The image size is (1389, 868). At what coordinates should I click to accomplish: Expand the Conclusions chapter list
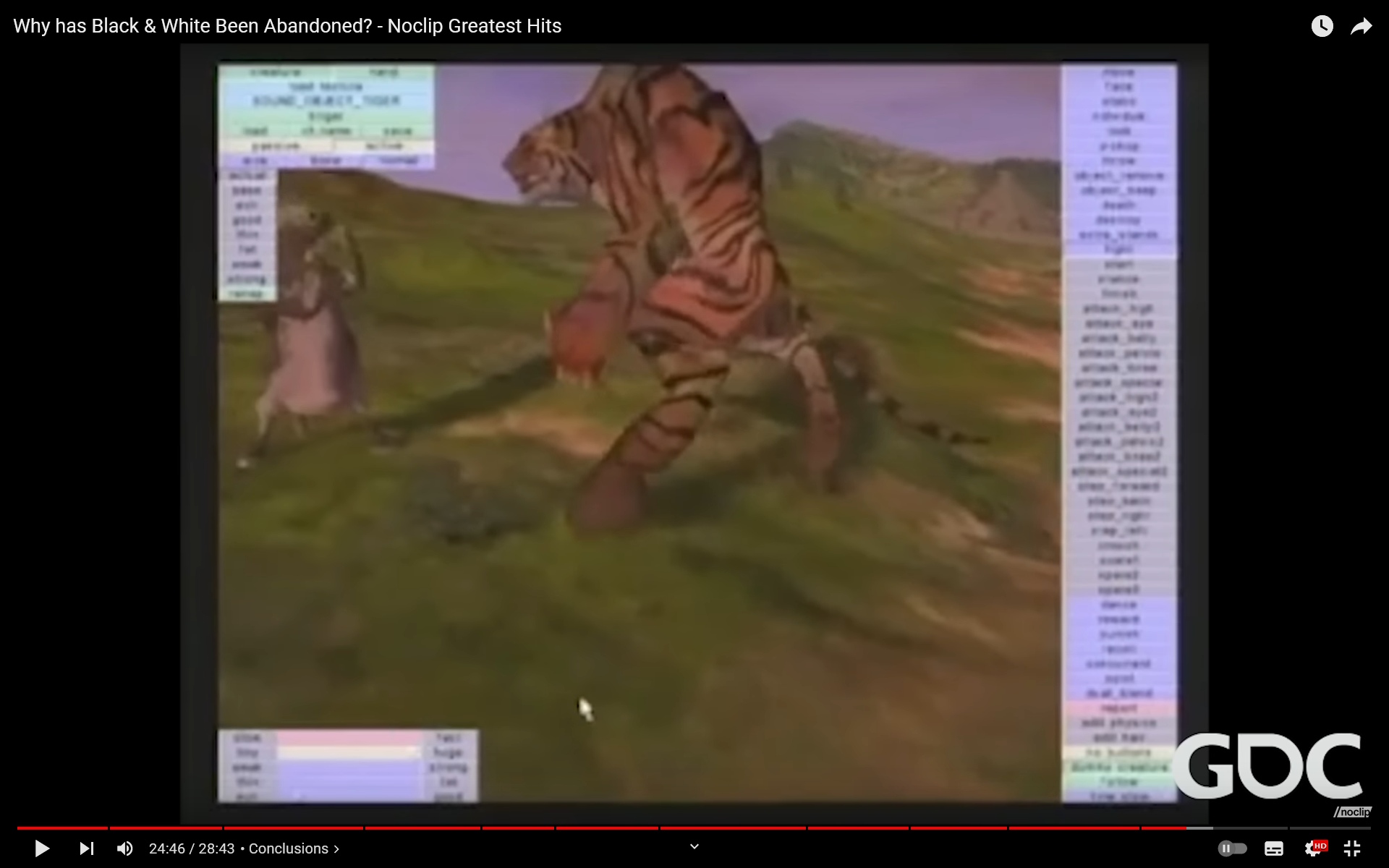294,848
